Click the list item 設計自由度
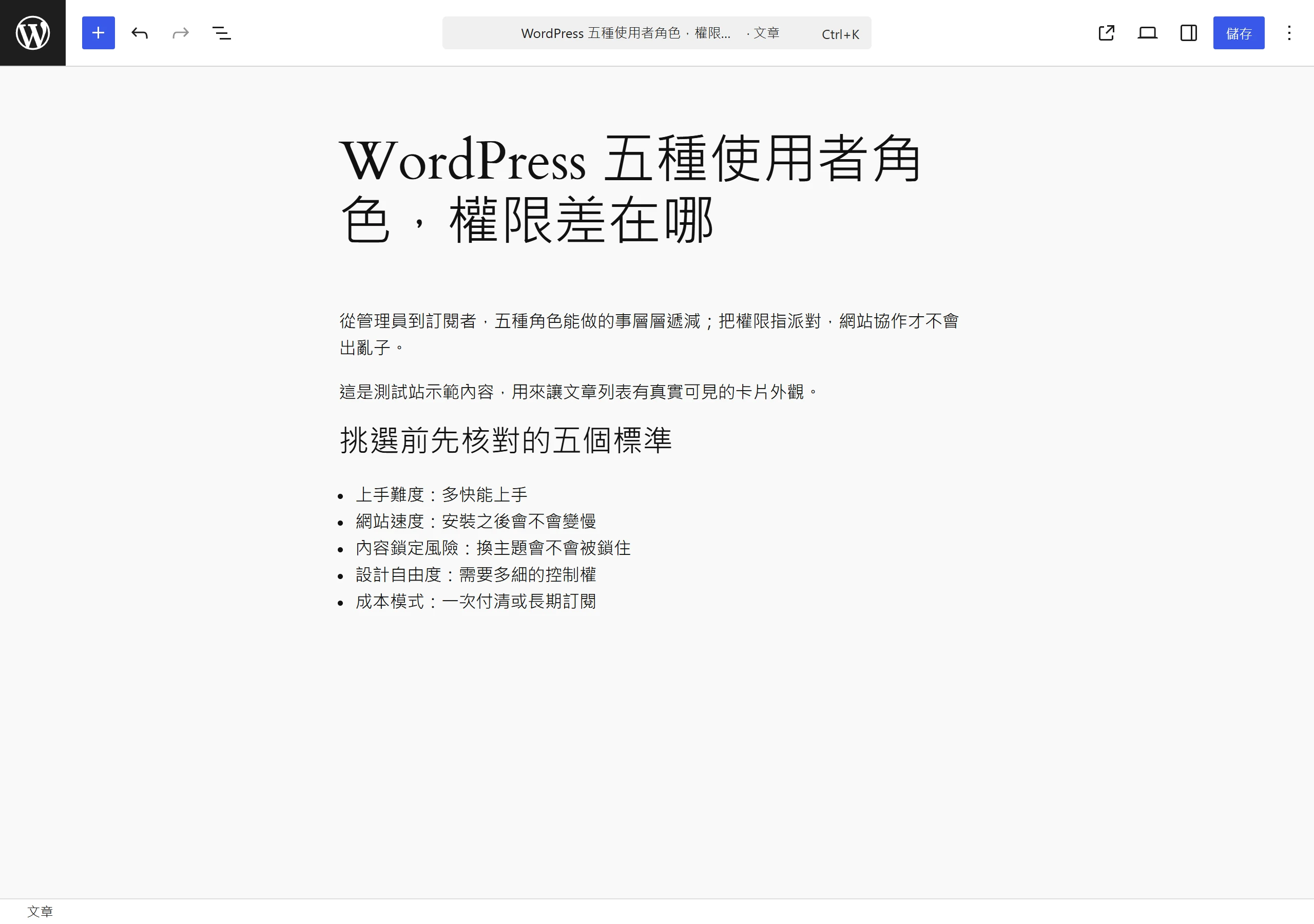This screenshot has width=1314, height=924. (x=476, y=574)
